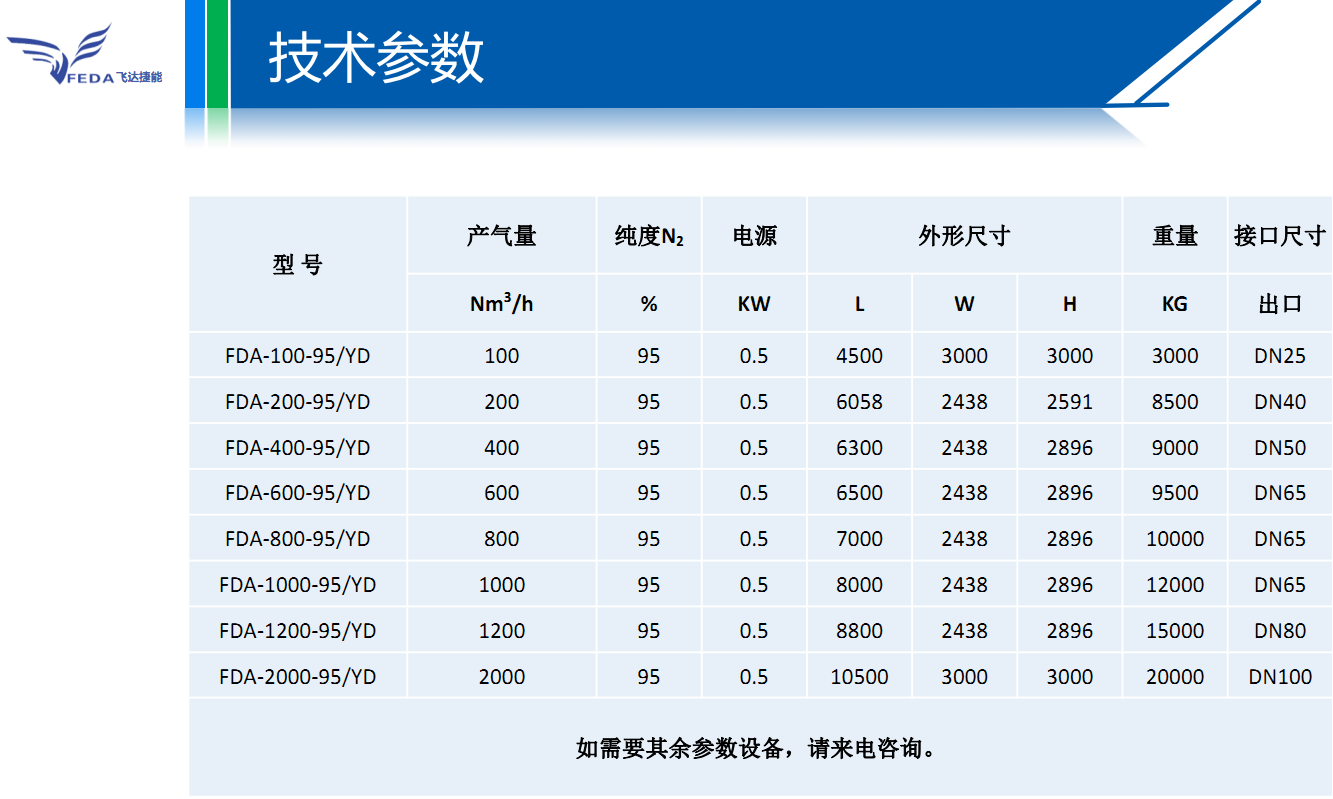Select the 10500 length value
1333x799 pixels.
tap(859, 677)
